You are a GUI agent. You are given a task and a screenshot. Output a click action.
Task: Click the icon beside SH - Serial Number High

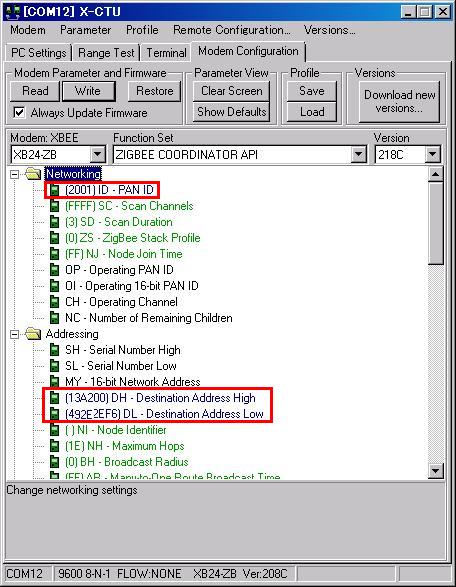click(55, 350)
